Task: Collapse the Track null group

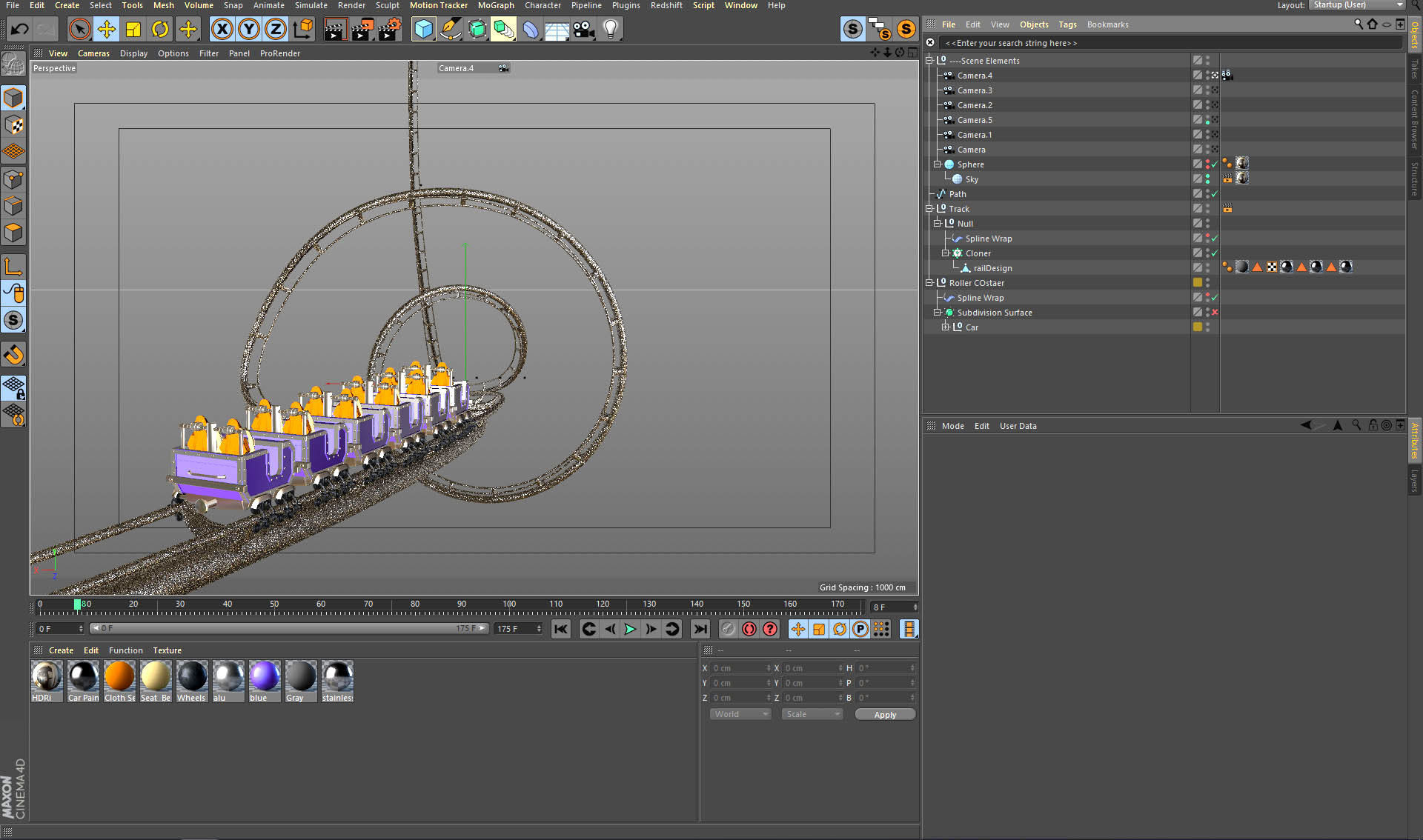Action: coord(929,209)
